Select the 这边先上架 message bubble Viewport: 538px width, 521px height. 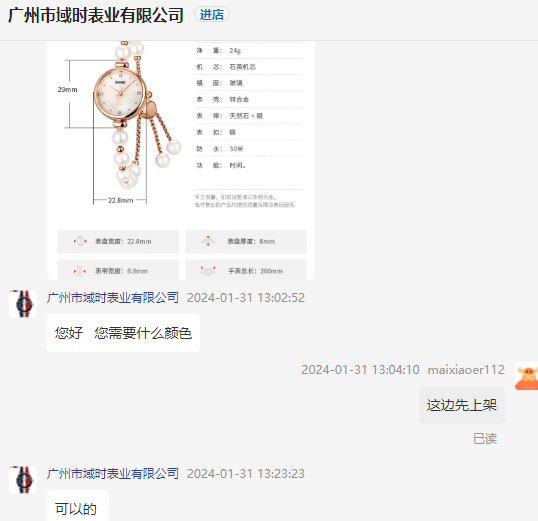pos(462,405)
